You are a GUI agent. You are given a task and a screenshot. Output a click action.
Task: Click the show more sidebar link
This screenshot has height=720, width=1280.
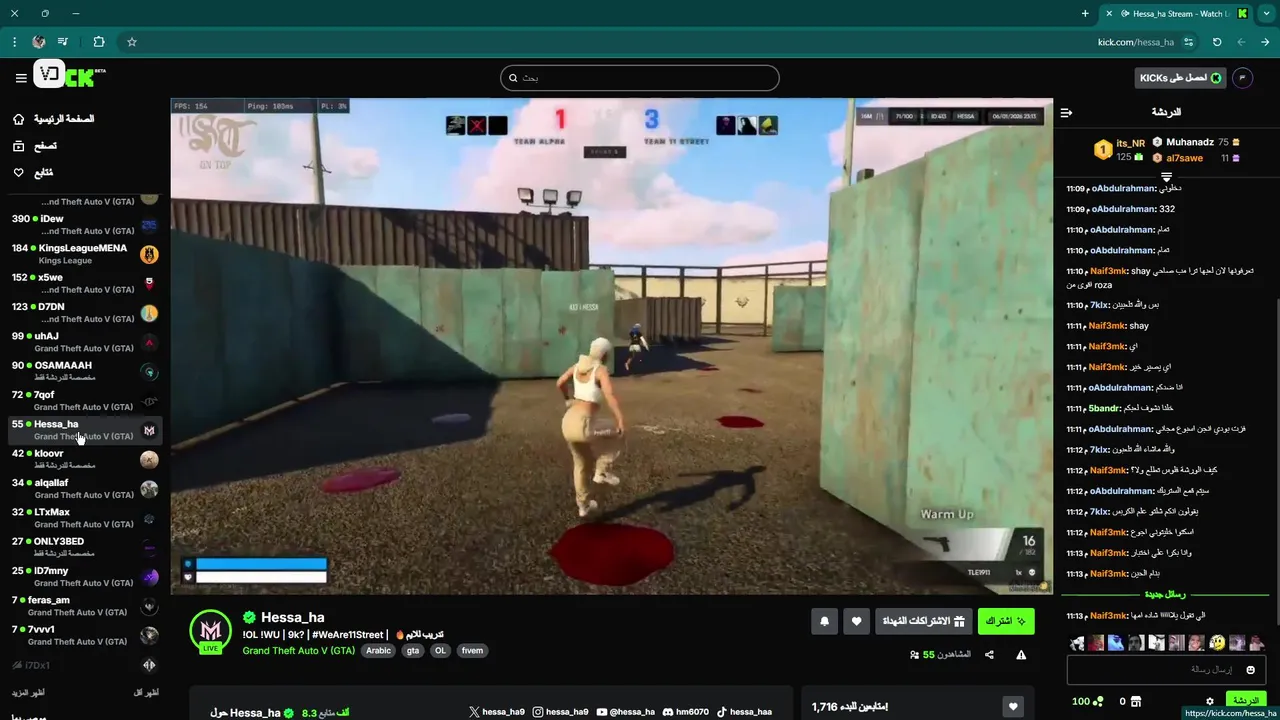(28, 692)
